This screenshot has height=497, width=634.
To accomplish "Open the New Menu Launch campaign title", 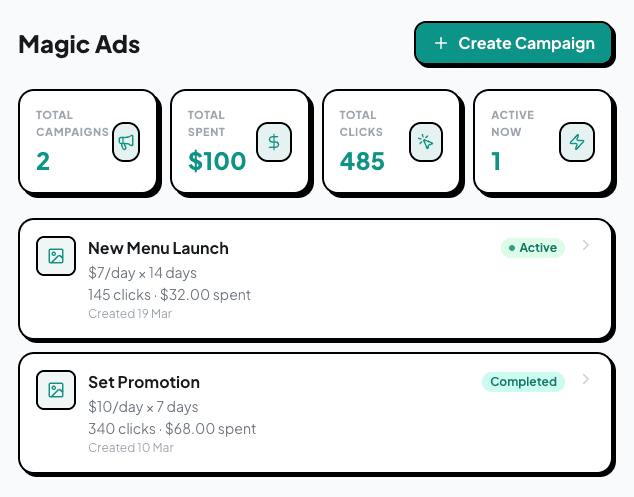I will (x=158, y=248).
